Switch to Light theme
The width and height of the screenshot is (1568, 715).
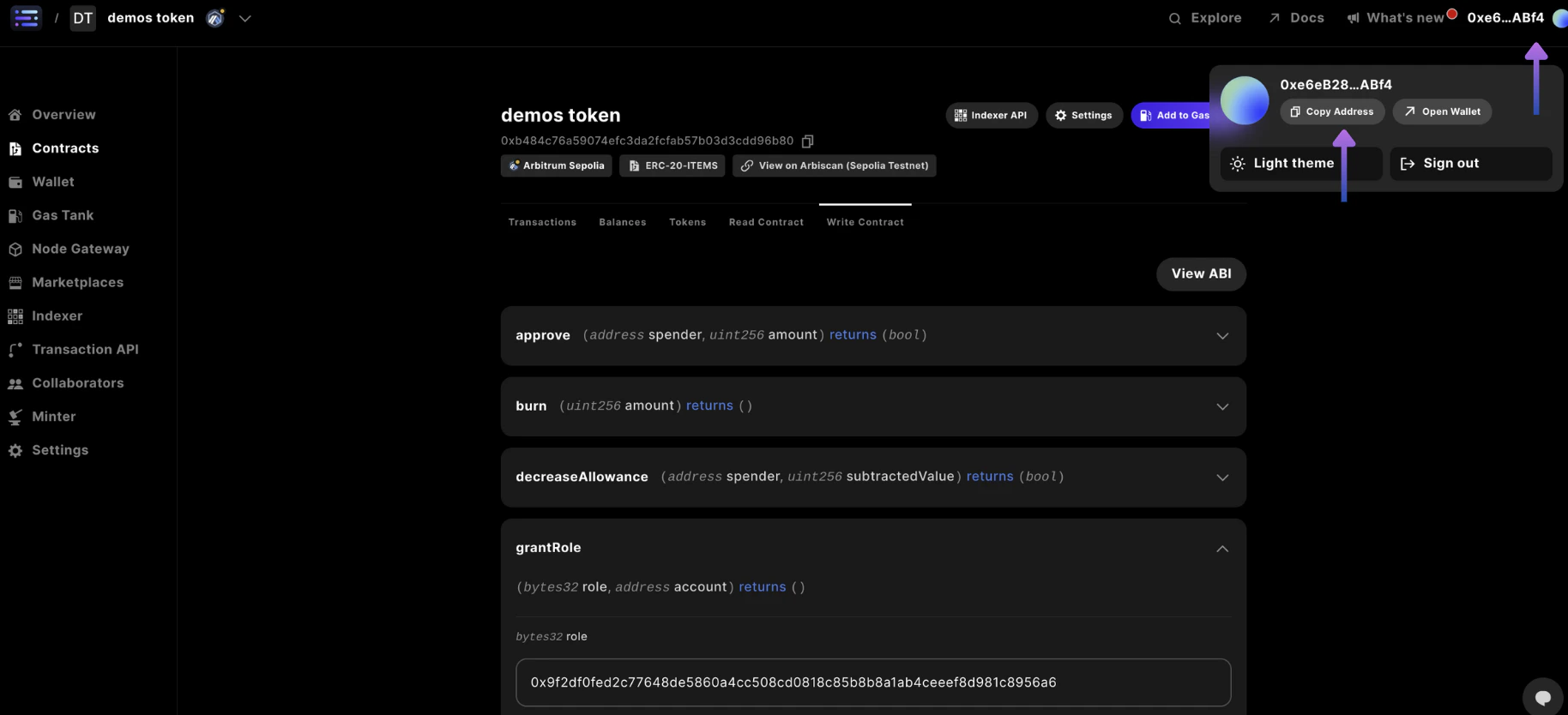coord(1300,164)
